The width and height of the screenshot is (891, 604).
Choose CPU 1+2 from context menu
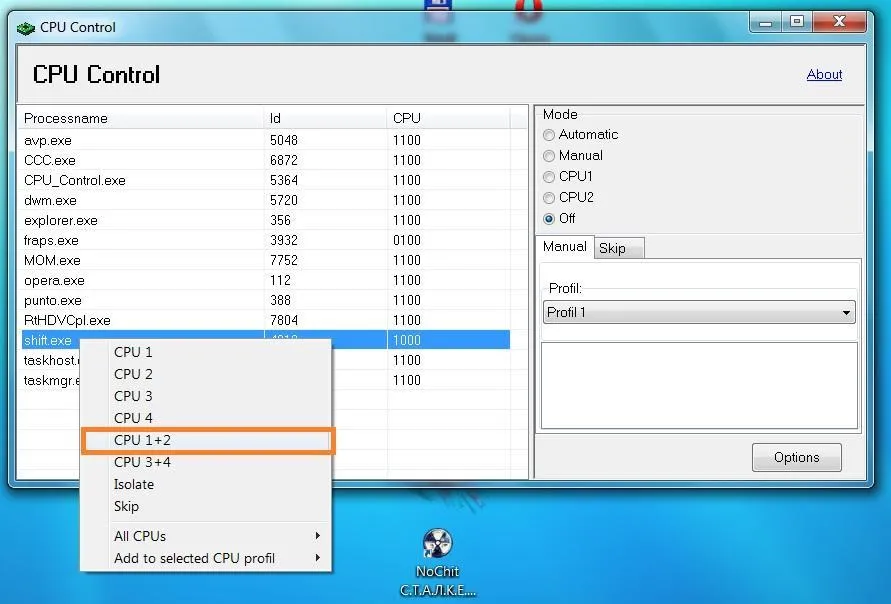(x=205, y=440)
